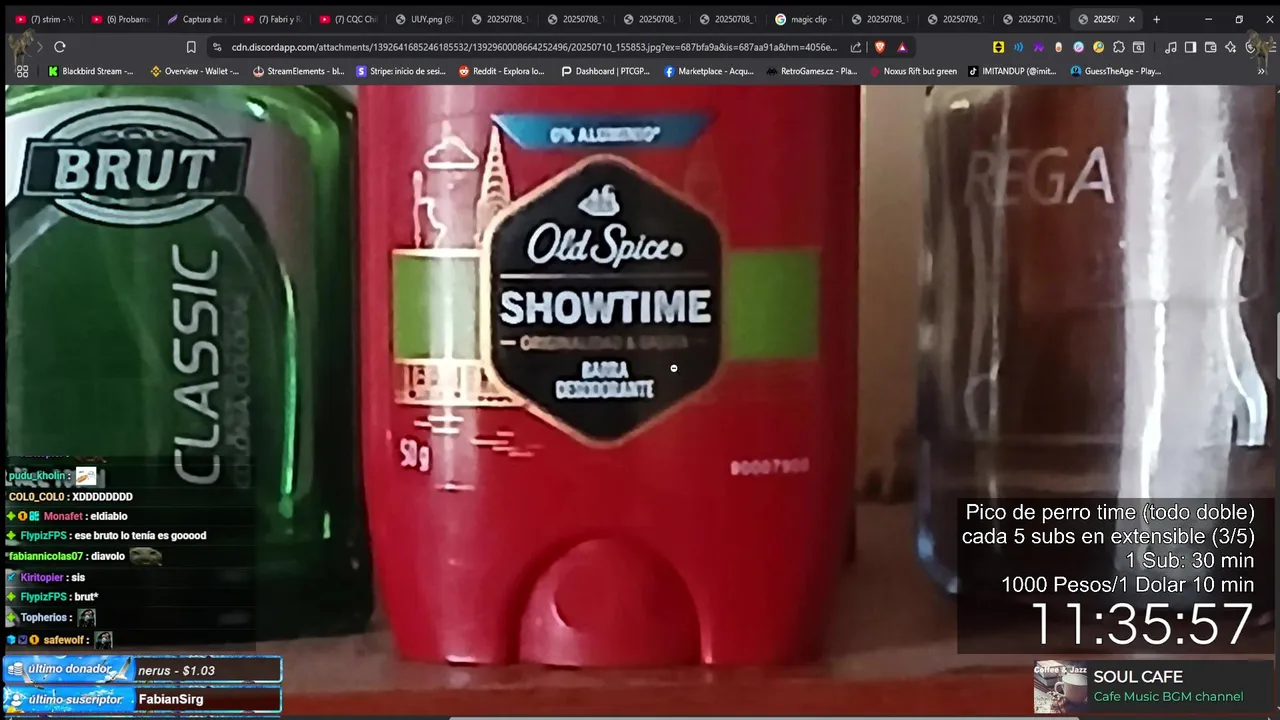The height and width of the screenshot is (720, 1280).
Task: Open the blue sound-wave extension icon
Action: pyautogui.click(x=1018, y=47)
